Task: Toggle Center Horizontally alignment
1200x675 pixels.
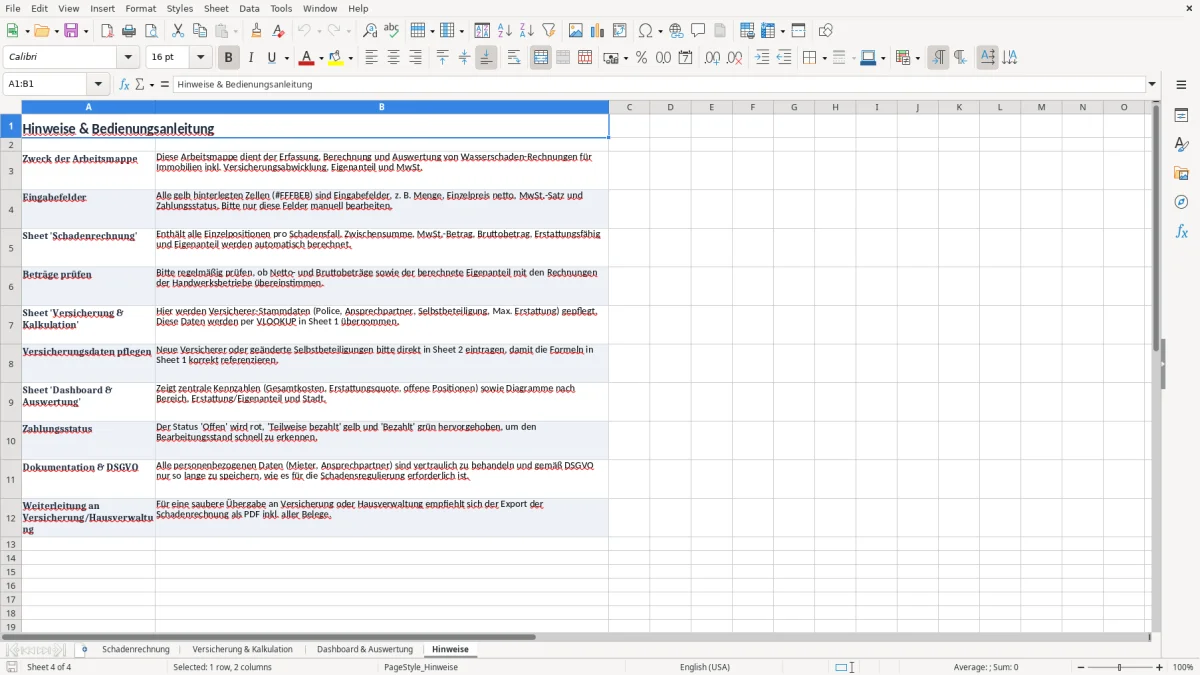Action: click(x=393, y=58)
